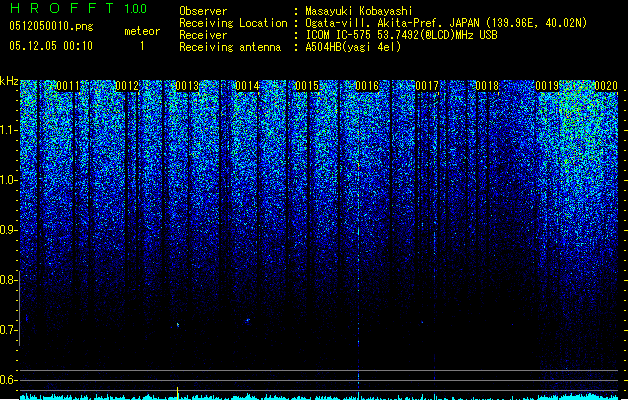The height and width of the screenshot is (400, 629).
Task: Click the meteor count value 1
Action: [x=142, y=46]
